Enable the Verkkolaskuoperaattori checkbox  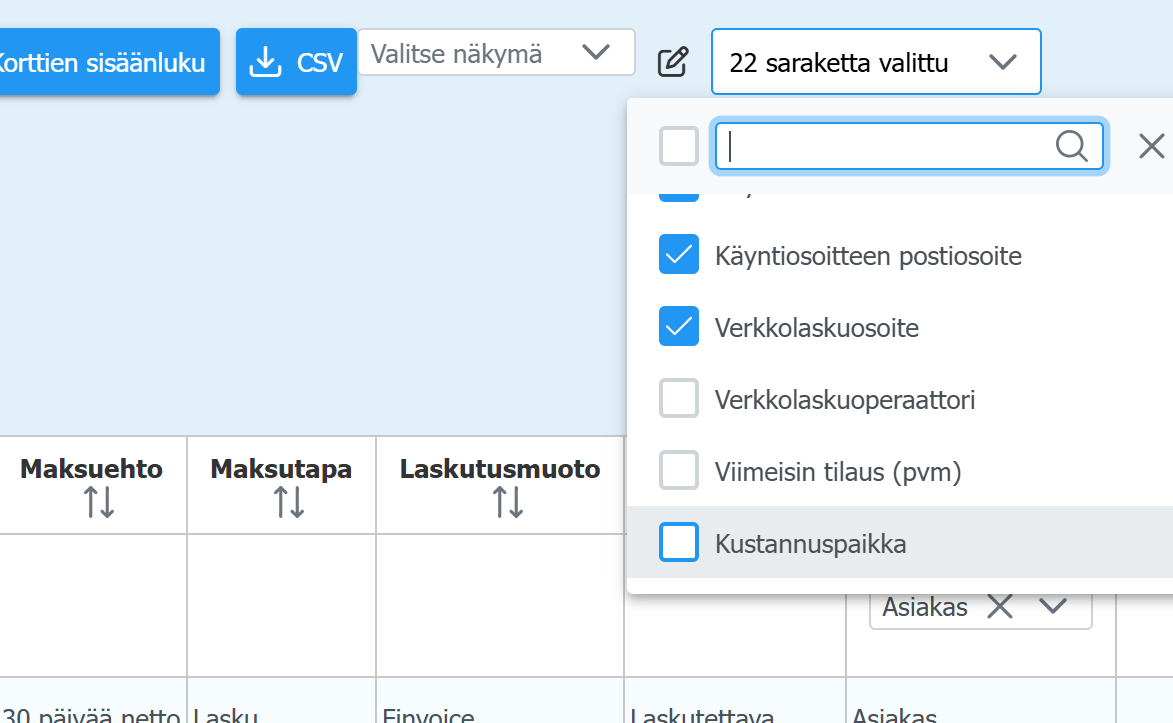pos(679,399)
